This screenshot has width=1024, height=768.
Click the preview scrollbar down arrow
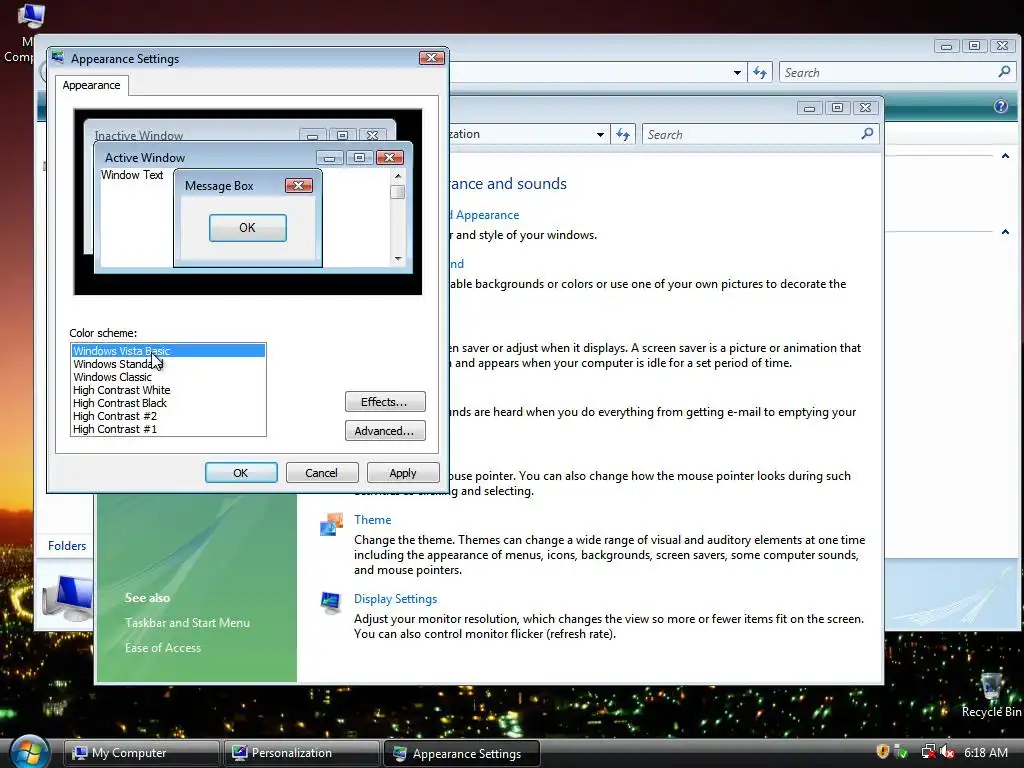pyautogui.click(x=398, y=259)
